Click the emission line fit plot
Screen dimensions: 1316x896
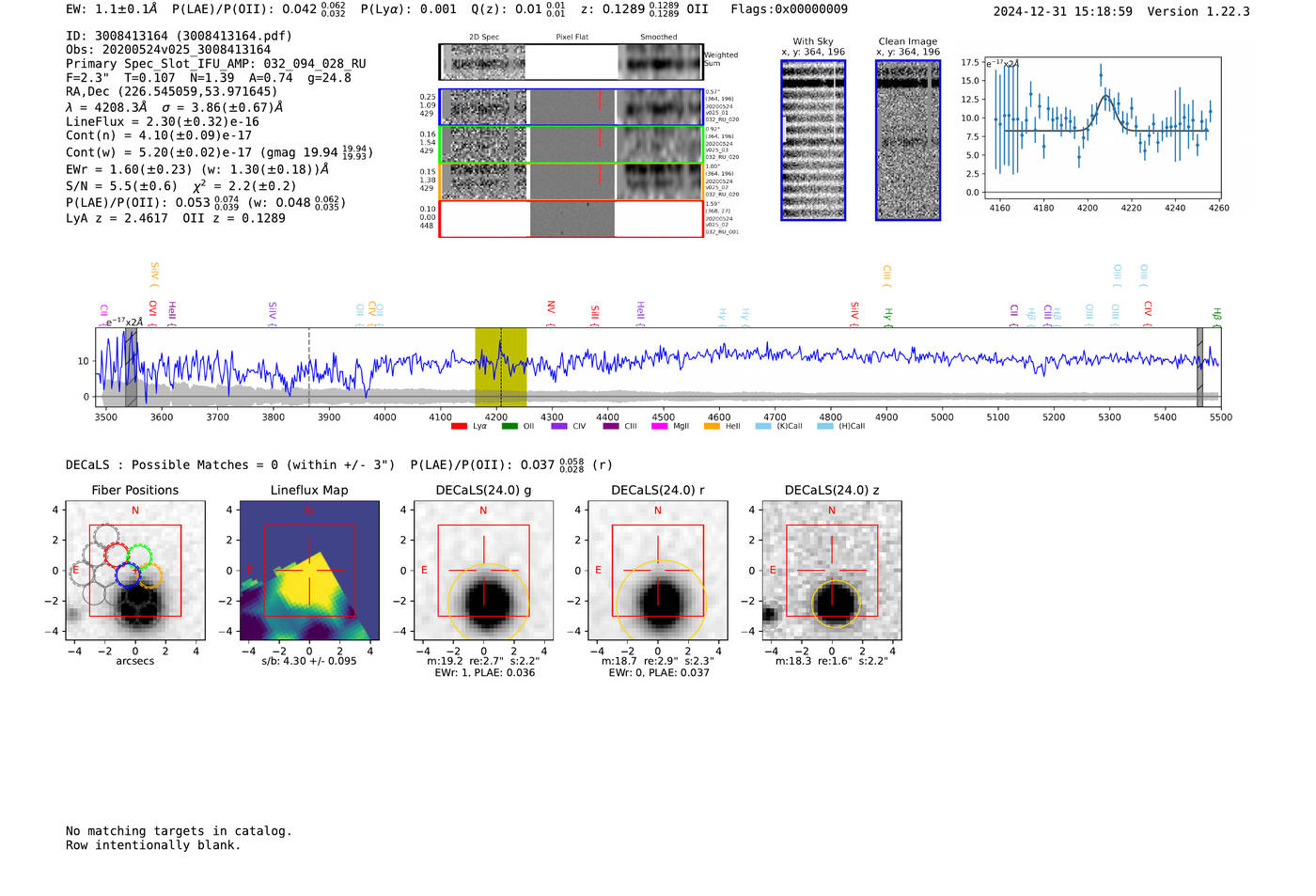coord(1102,129)
